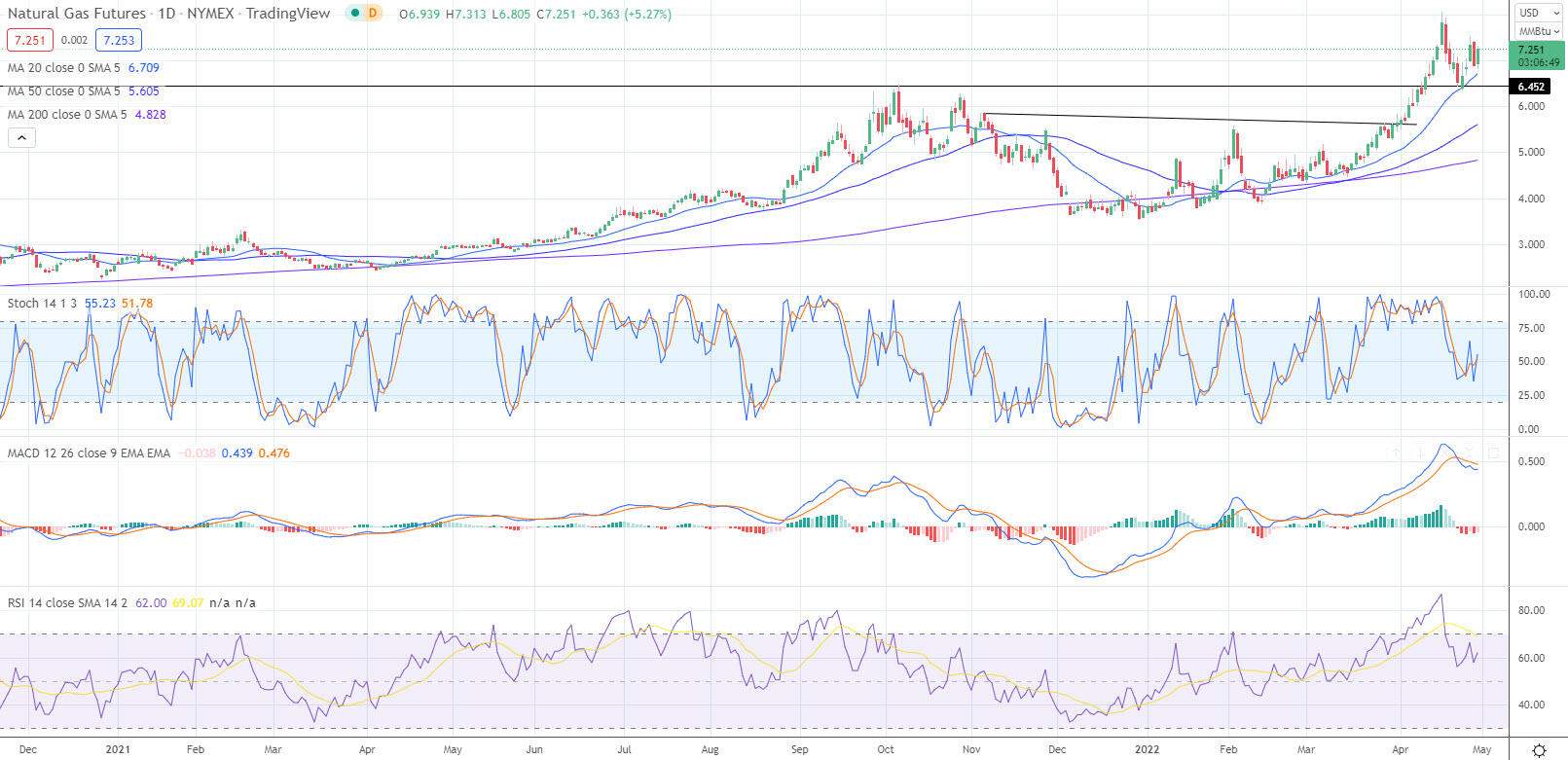Screen dimensions: 1568x760
Task: Open the MMBtu unit dropdown
Action: 1538,31
